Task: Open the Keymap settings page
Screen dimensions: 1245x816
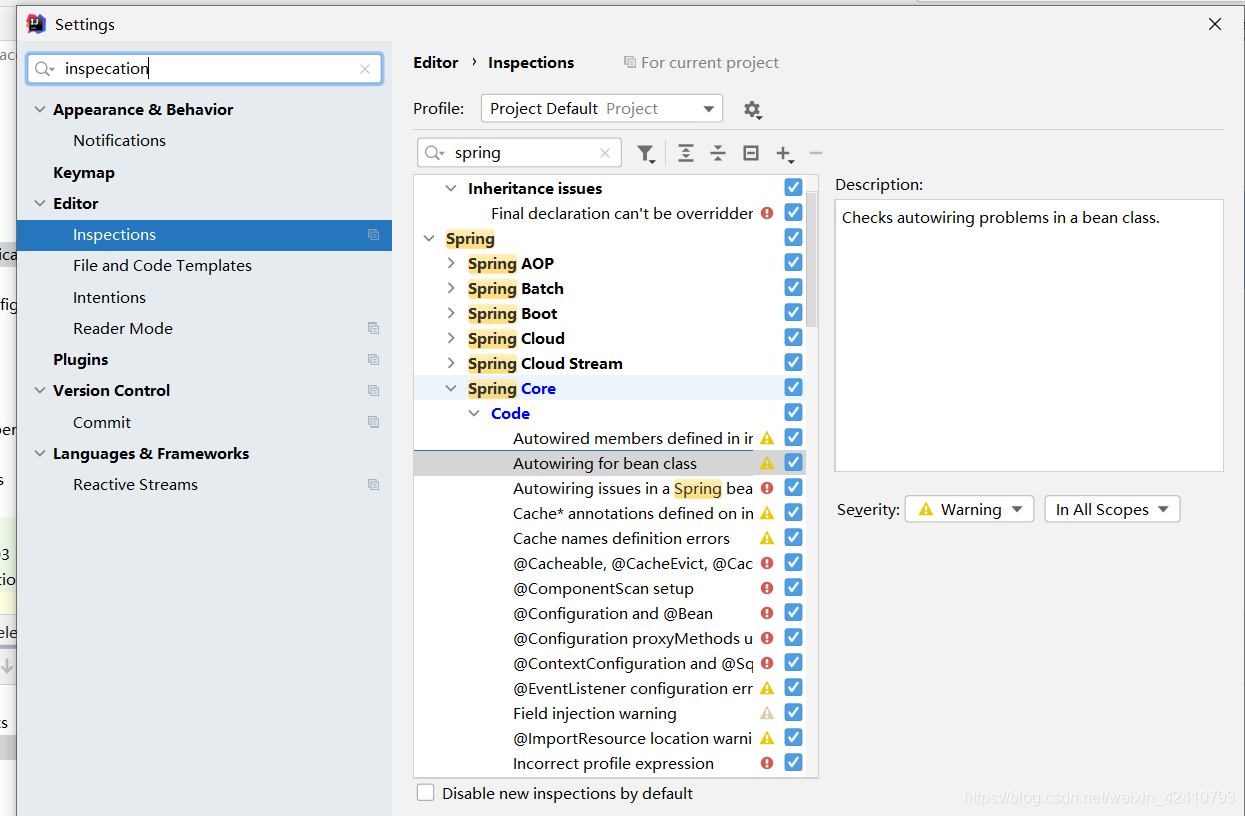Action: 84,172
